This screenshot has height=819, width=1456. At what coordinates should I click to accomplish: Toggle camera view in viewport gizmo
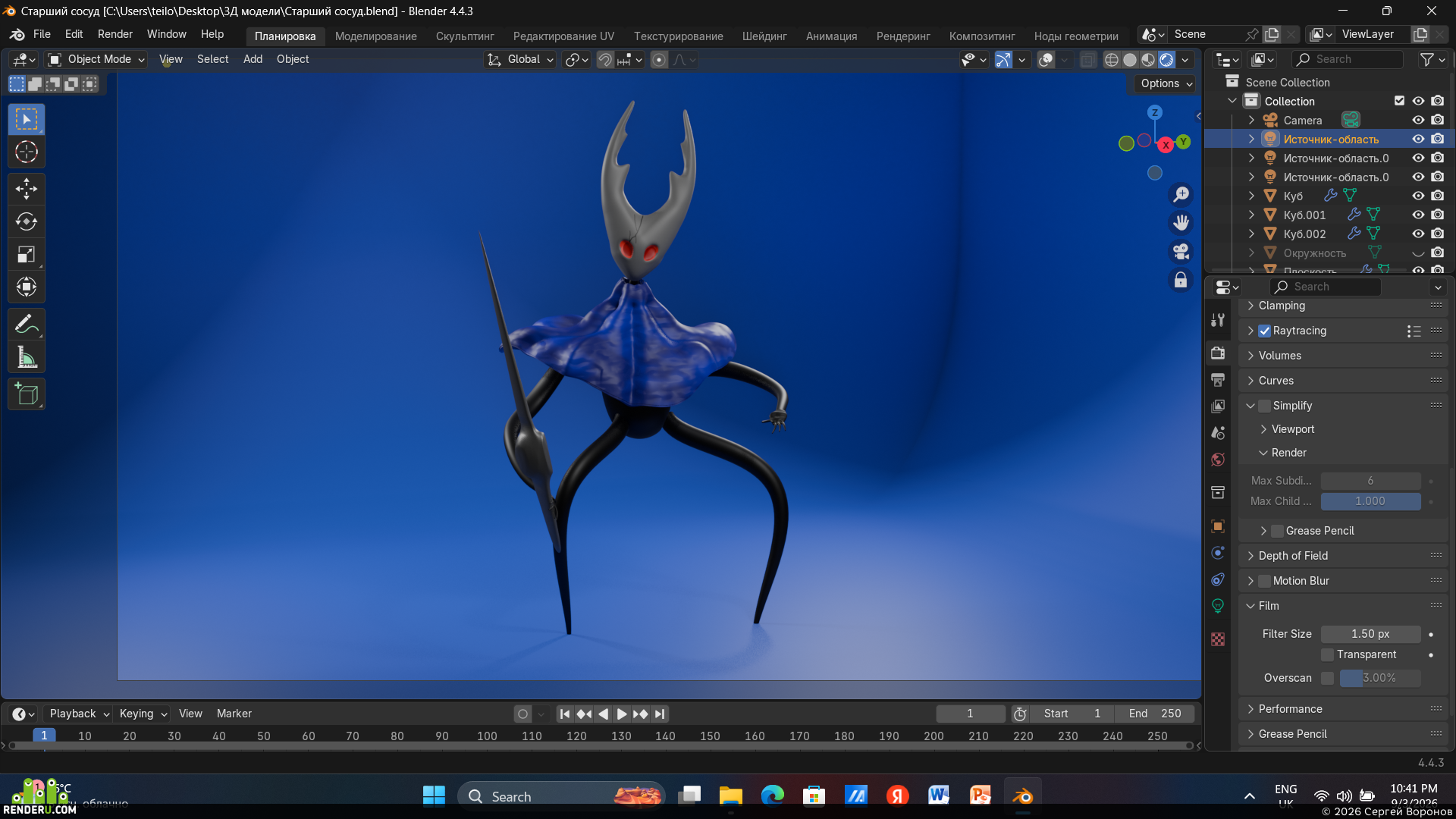pyautogui.click(x=1181, y=251)
